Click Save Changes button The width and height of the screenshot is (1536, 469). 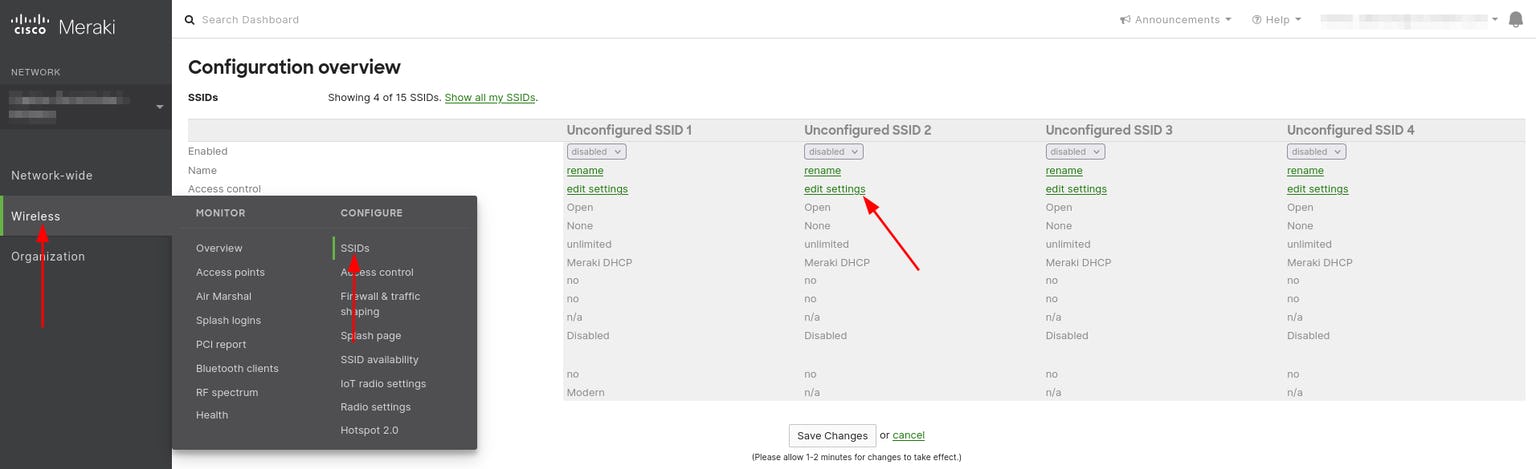(x=832, y=436)
